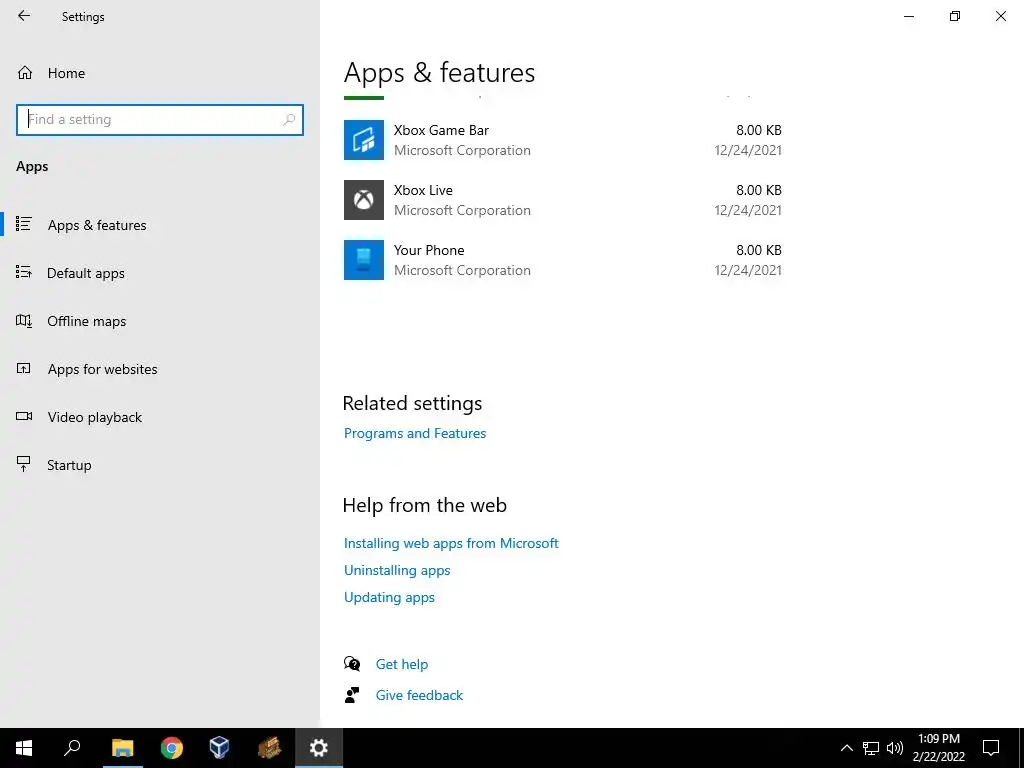1024x768 pixels.
Task: Click the network tray icon
Action: pos(871,748)
